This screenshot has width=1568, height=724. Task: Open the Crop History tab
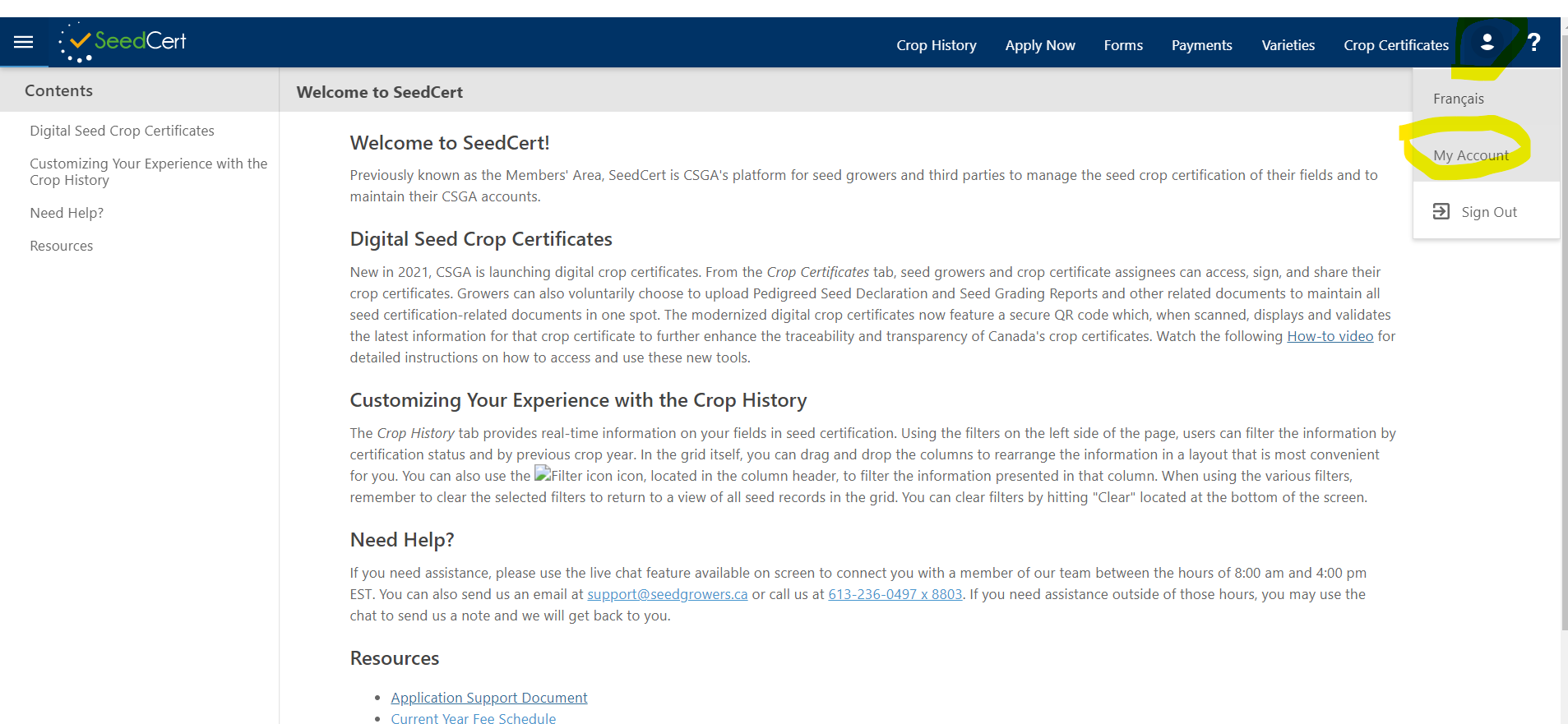pos(936,45)
